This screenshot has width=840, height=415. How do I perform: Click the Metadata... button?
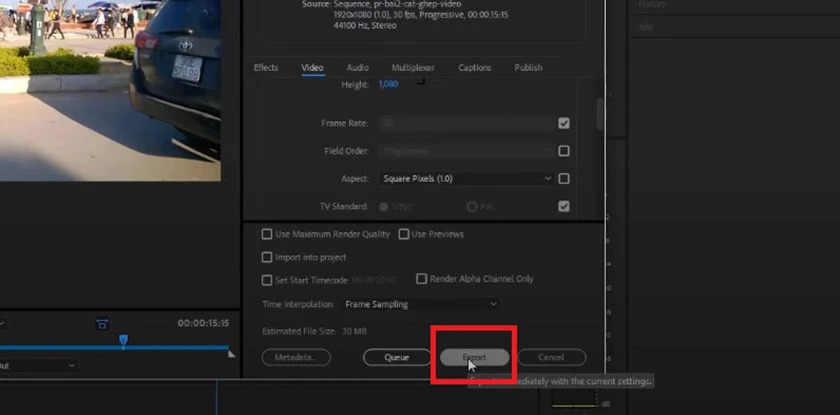click(x=296, y=357)
